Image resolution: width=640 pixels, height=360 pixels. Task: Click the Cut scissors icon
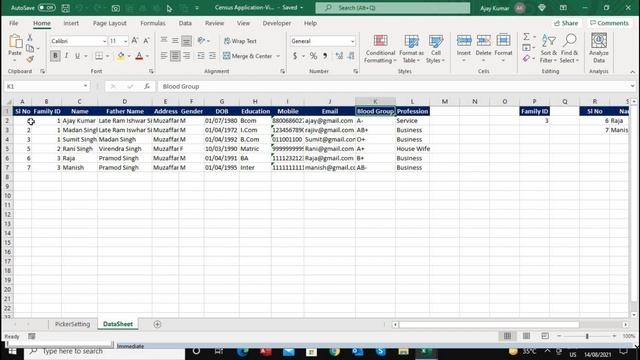coord(30,38)
